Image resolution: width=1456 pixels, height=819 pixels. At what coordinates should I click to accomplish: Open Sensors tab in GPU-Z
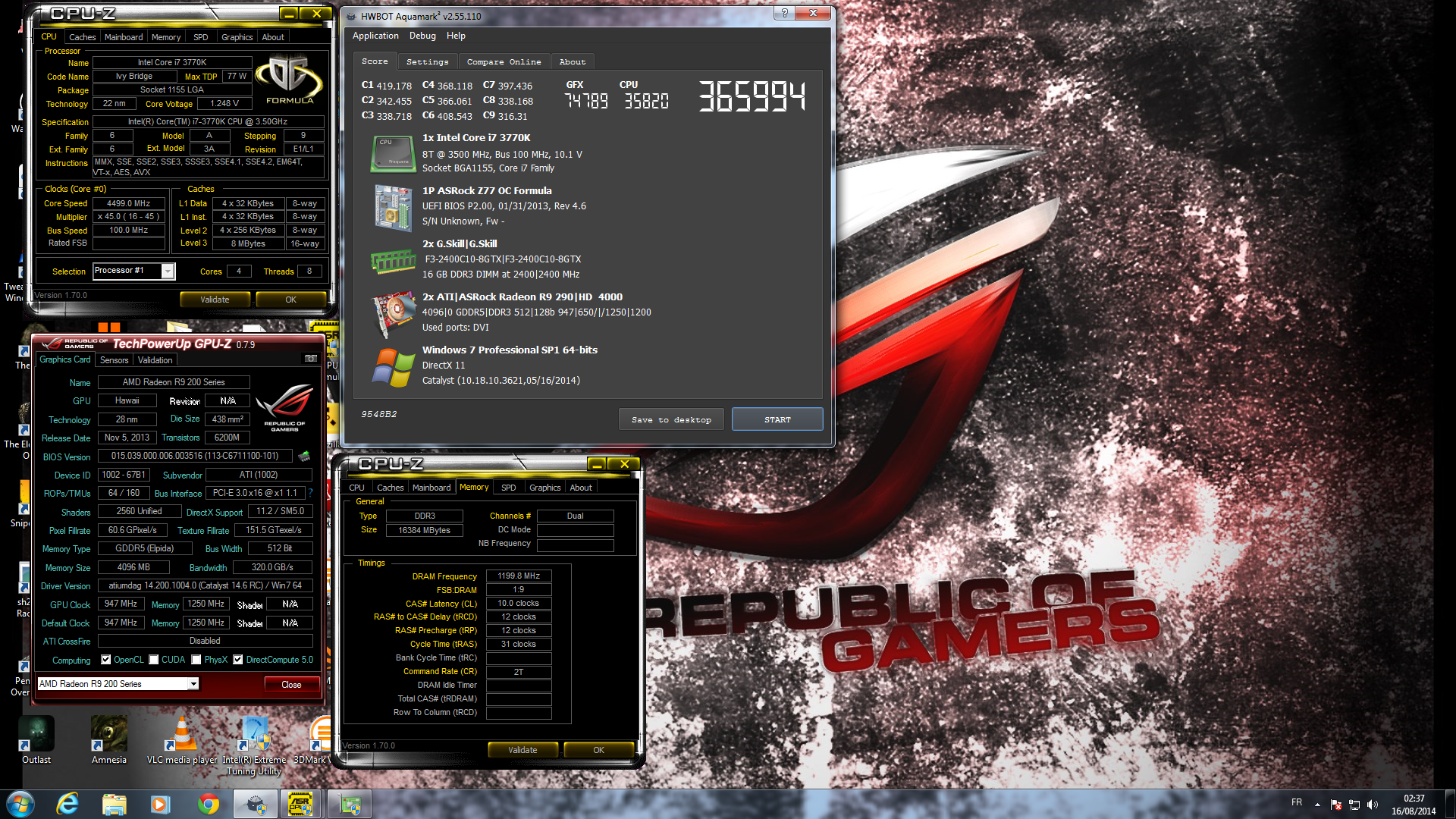(114, 360)
